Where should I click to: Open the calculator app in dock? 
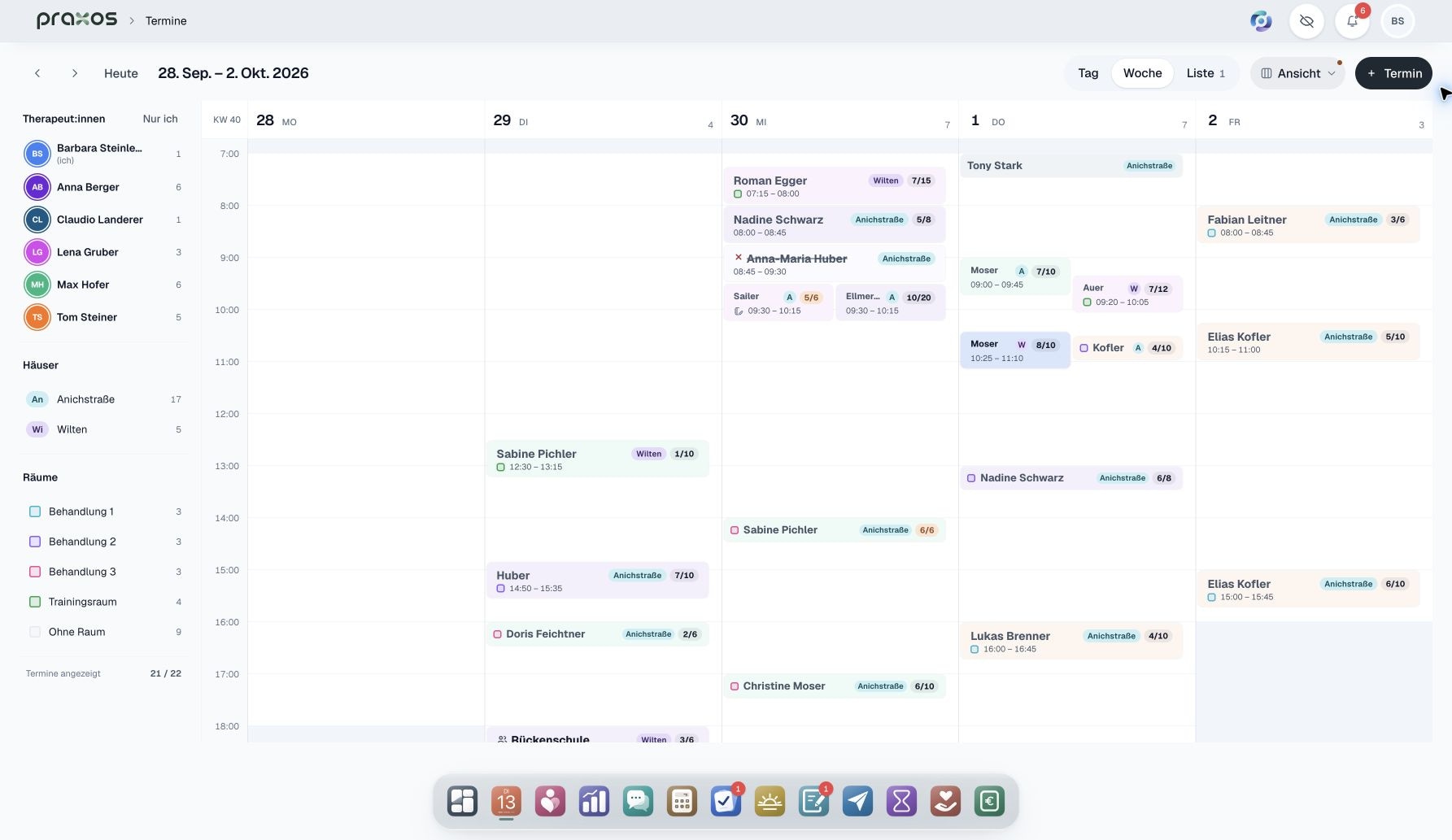coord(682,802)
